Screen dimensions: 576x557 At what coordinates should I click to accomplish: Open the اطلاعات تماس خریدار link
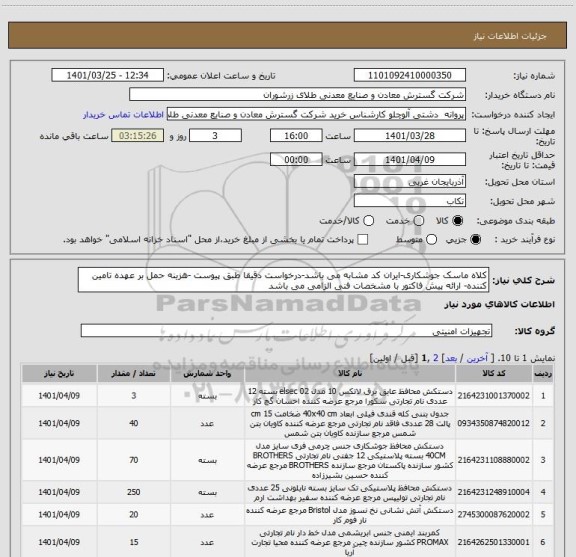tap(123, 115)
